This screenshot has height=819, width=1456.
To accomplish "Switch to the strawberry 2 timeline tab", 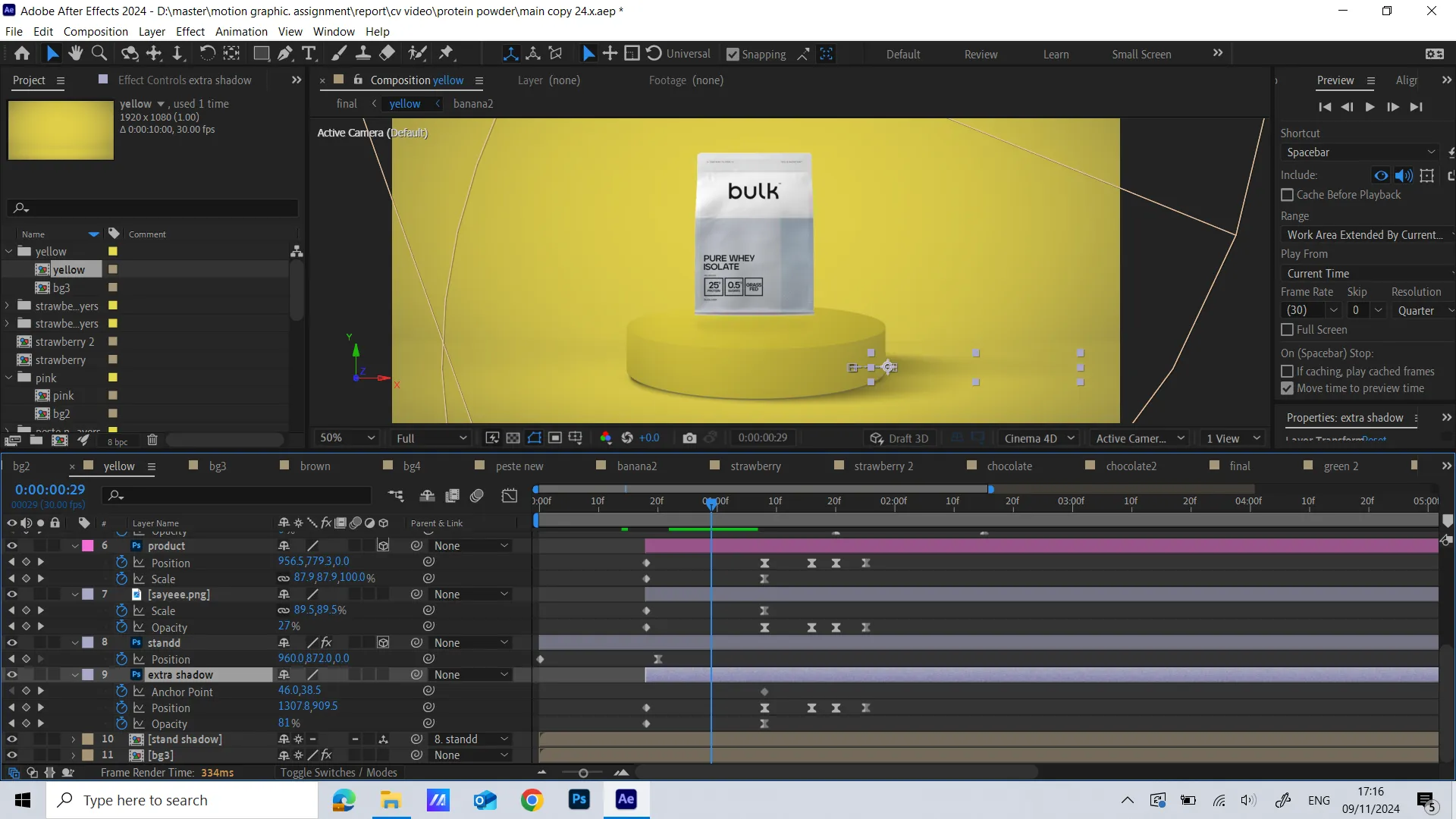I will coord(883,466).
